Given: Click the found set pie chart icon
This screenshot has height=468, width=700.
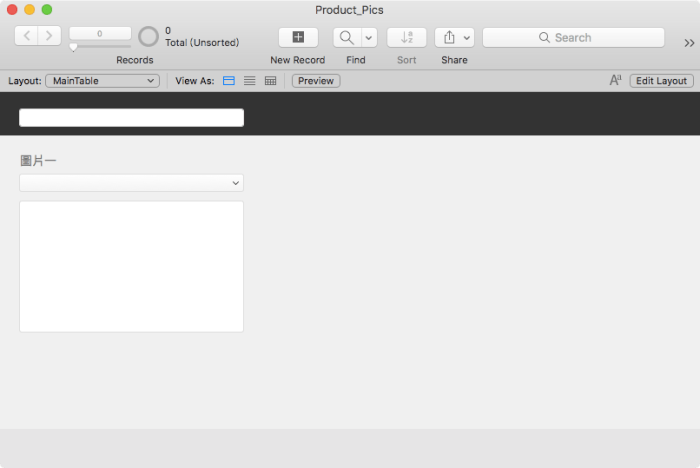Looking at the screenshot, I should [x=148, y=37].
